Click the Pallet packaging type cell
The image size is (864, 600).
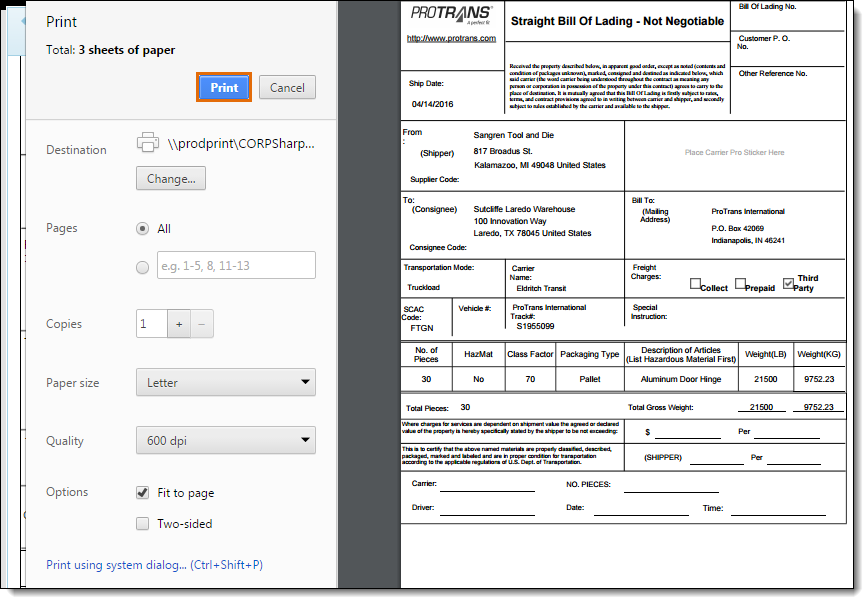pos(590,379)
